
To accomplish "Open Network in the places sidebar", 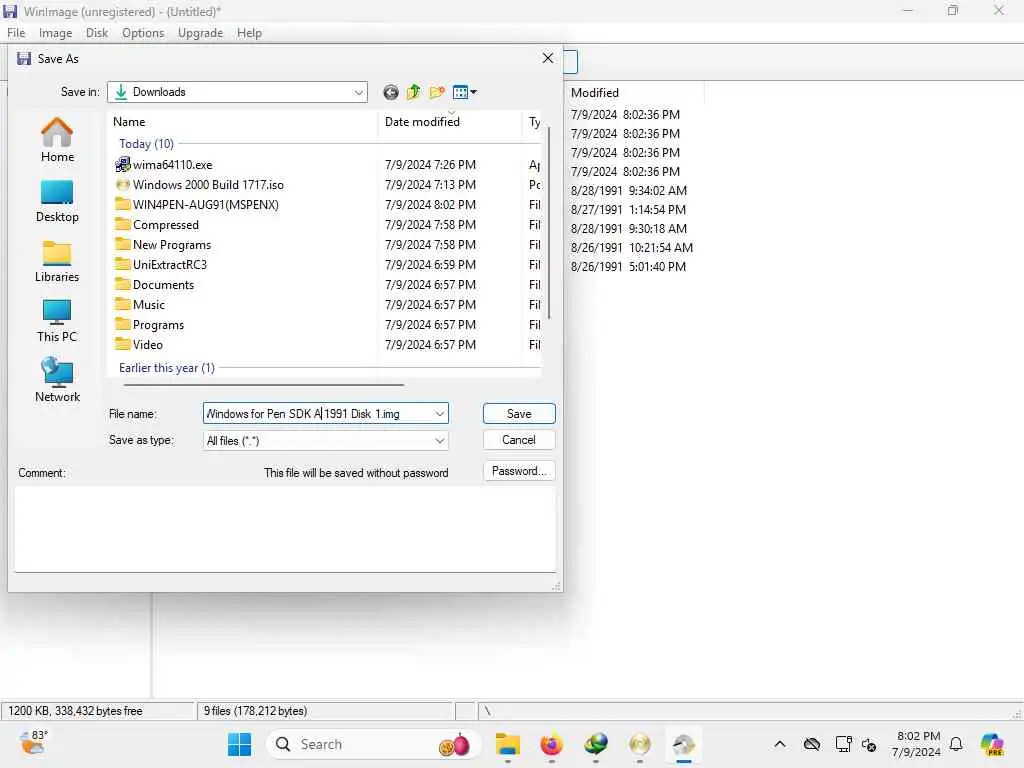I will (57, 381).
